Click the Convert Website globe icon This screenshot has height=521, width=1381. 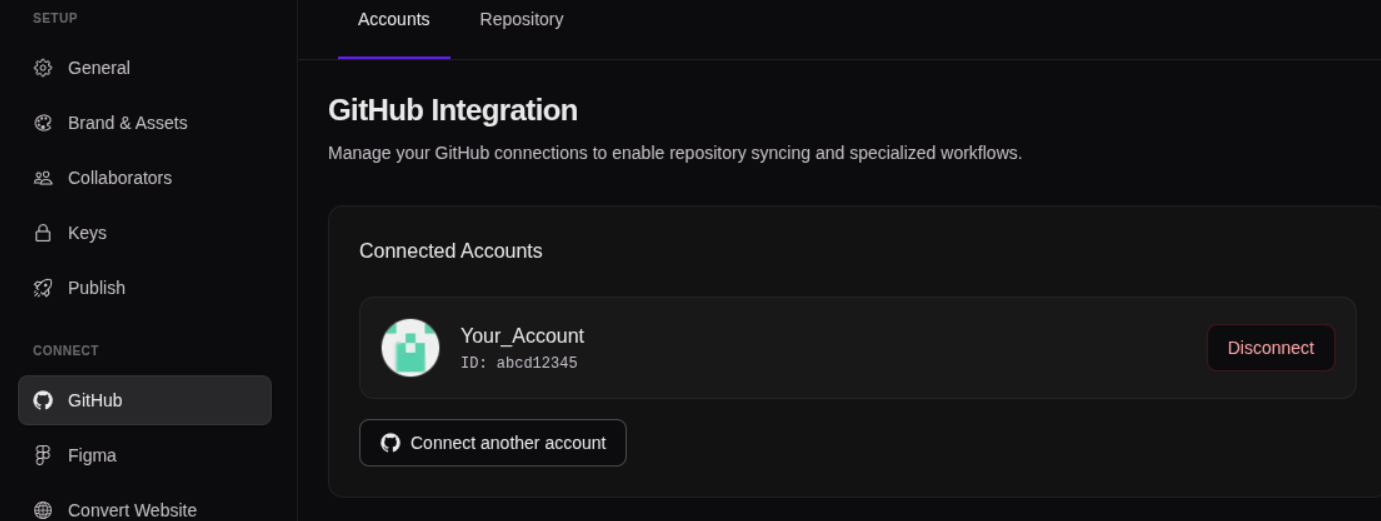click(42, 510)
